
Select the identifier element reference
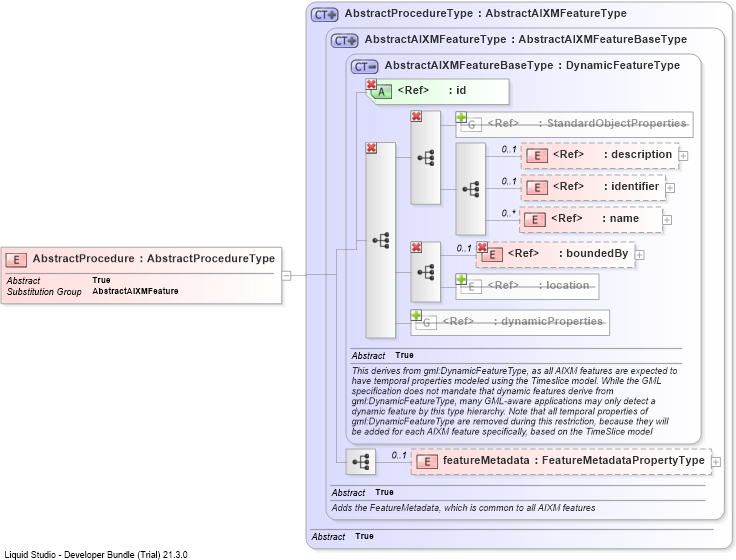pyautogui.click(x=593, y=188)
